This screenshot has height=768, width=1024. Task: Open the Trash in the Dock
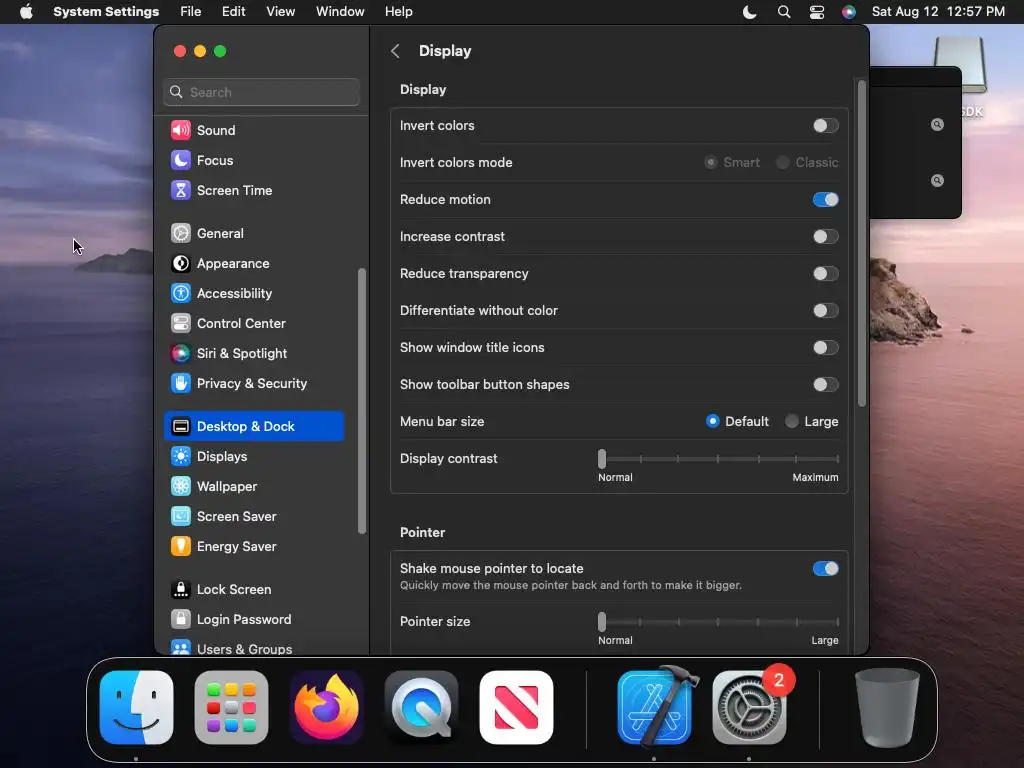[887, 707]
